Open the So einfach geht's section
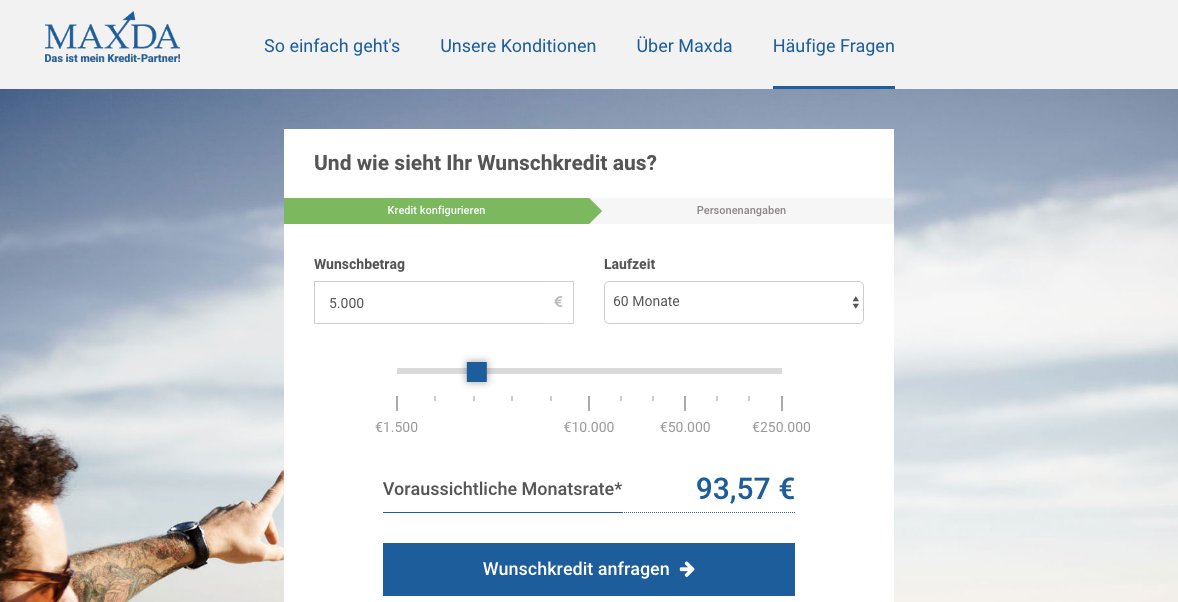Image resolution: width=1178 pixels, height=602 pixels. 331,45
